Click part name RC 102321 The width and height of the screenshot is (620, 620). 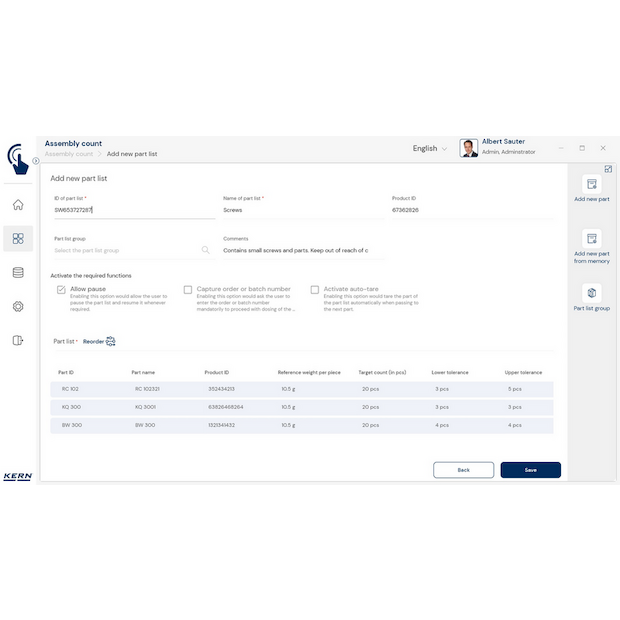pos(147,389)
